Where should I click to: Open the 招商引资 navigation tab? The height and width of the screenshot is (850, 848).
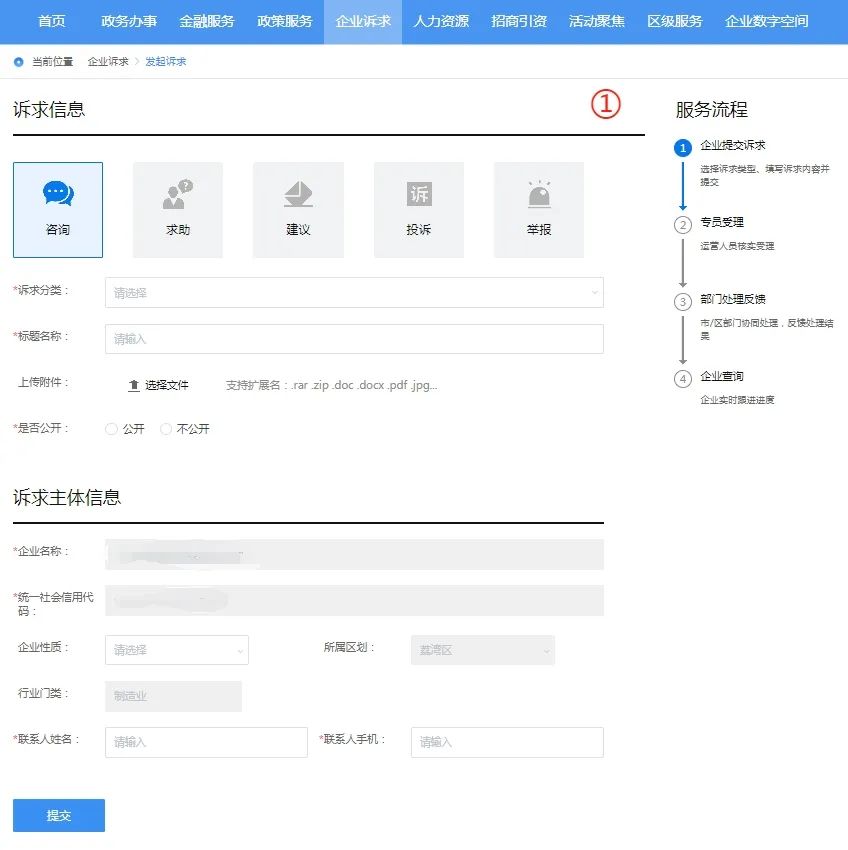tap(519, 22)
